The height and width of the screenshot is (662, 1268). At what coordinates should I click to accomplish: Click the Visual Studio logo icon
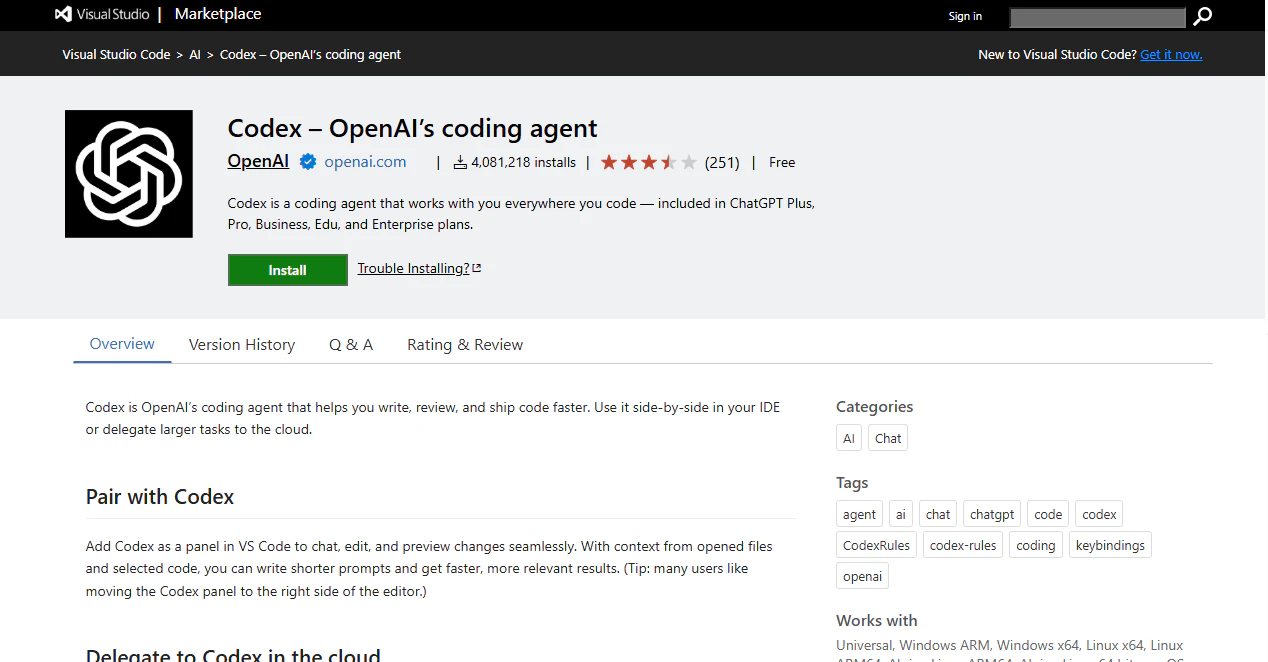(63, 14)
